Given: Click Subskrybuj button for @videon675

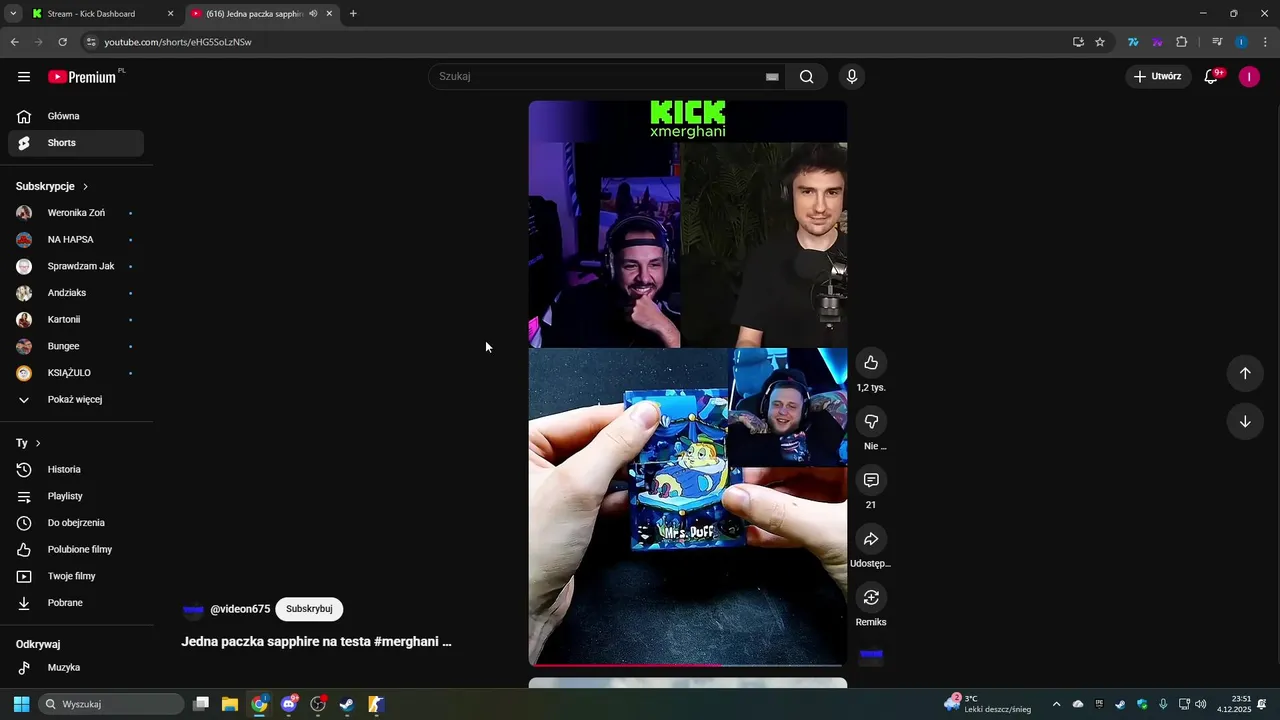Looking at the screenshot, I should click(x=309, y=609).
